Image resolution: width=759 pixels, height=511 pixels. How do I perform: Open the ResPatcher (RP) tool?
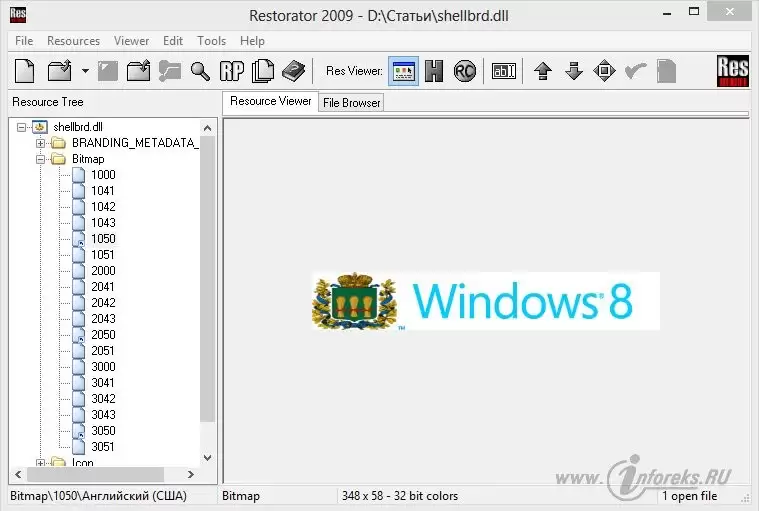(x=232, y=71)
